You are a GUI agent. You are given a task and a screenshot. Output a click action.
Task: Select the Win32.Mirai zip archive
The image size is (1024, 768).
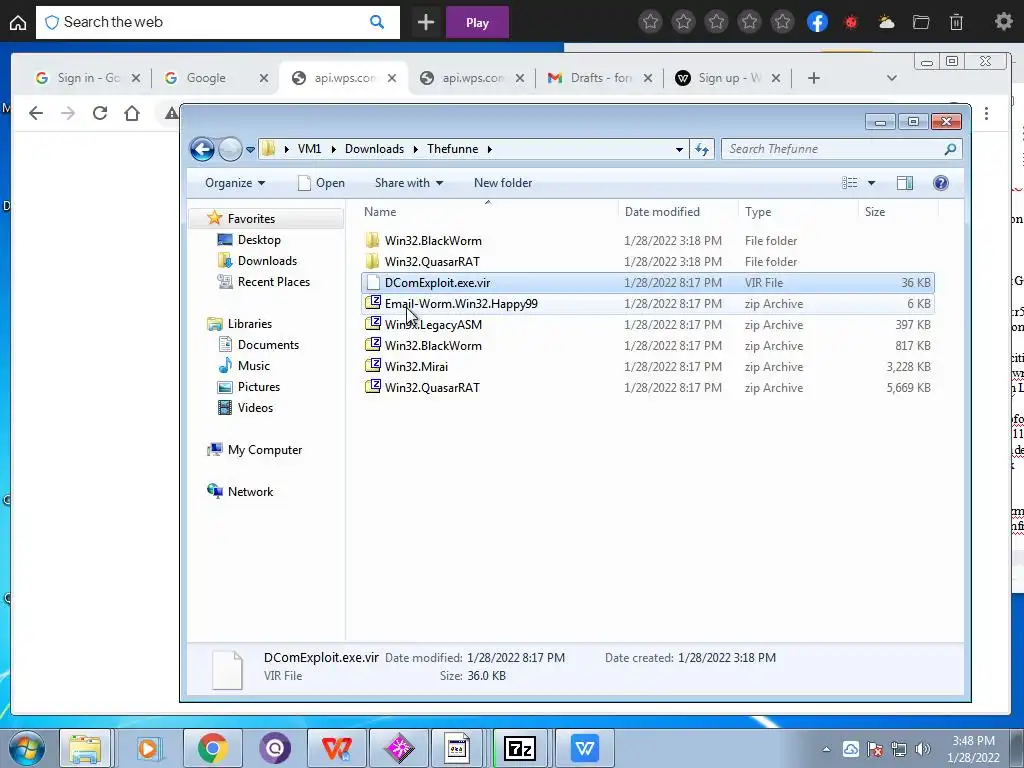click(648, 366)
